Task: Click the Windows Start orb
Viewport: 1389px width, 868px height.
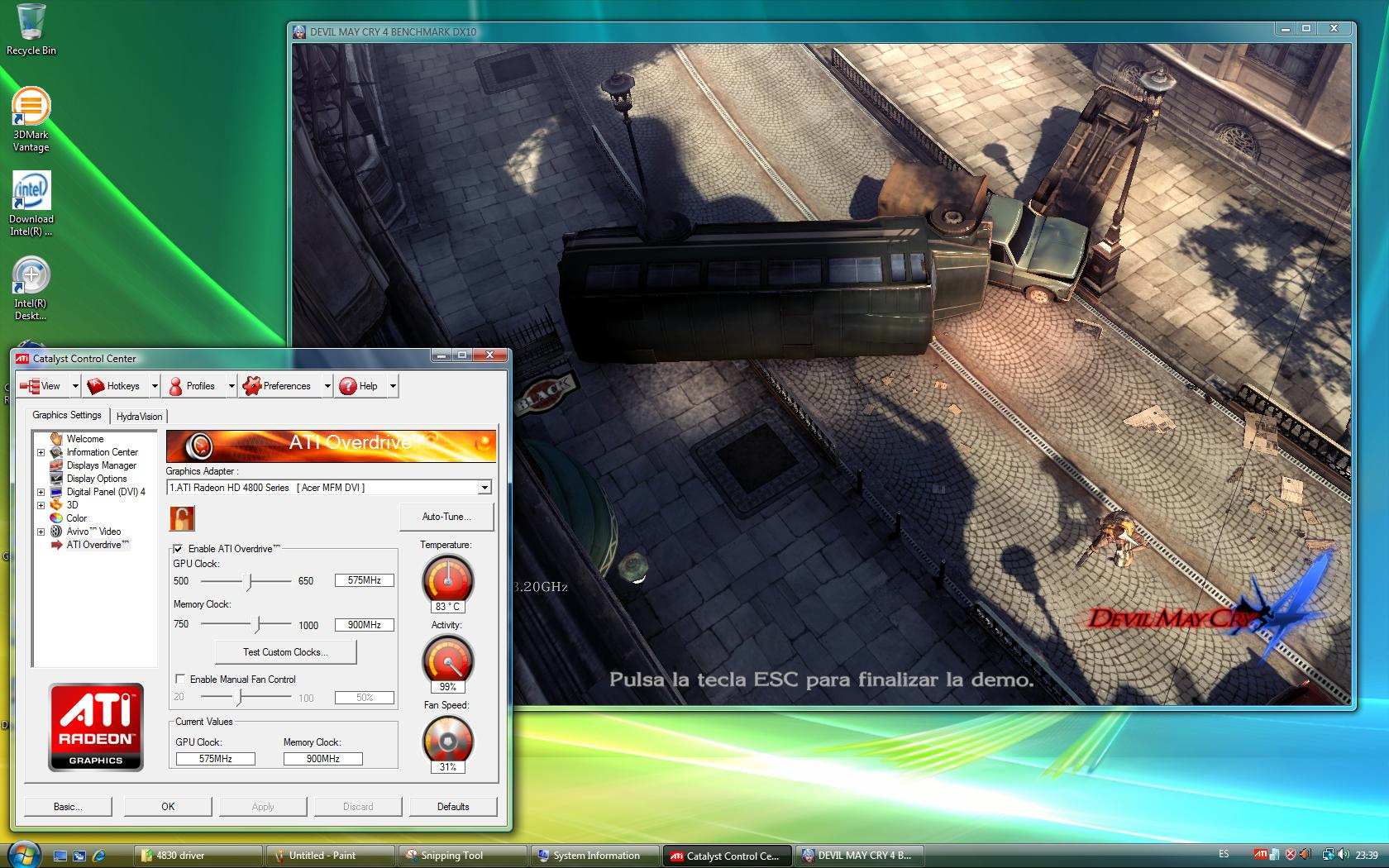Action: pos(23,854)
